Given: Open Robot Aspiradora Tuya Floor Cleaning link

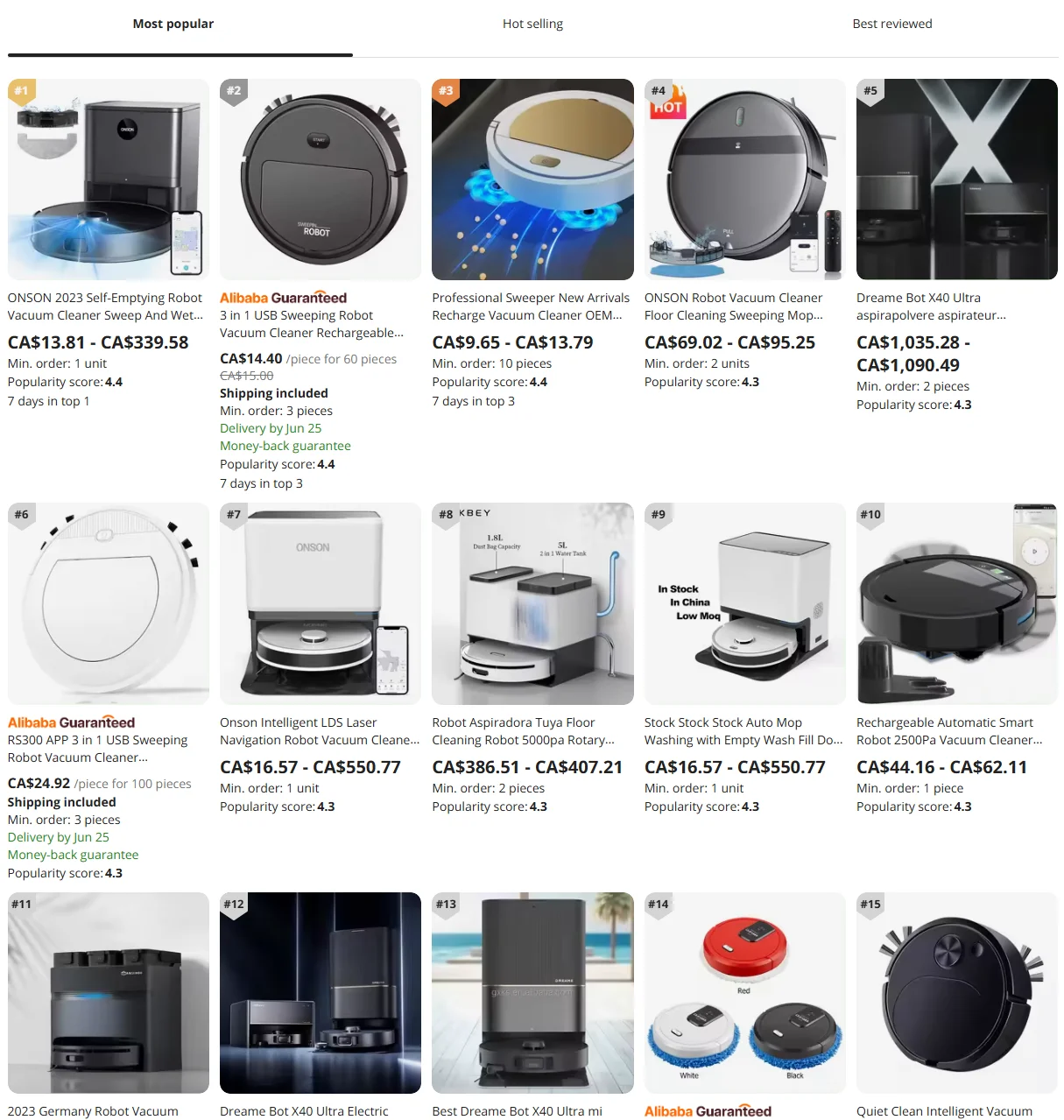Looking at the screenshot, I should [523, 731].
